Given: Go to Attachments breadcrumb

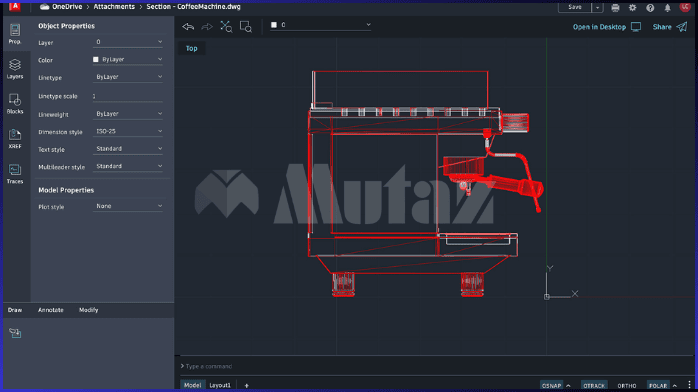Looking at the screenshot, I should point(114,7).
